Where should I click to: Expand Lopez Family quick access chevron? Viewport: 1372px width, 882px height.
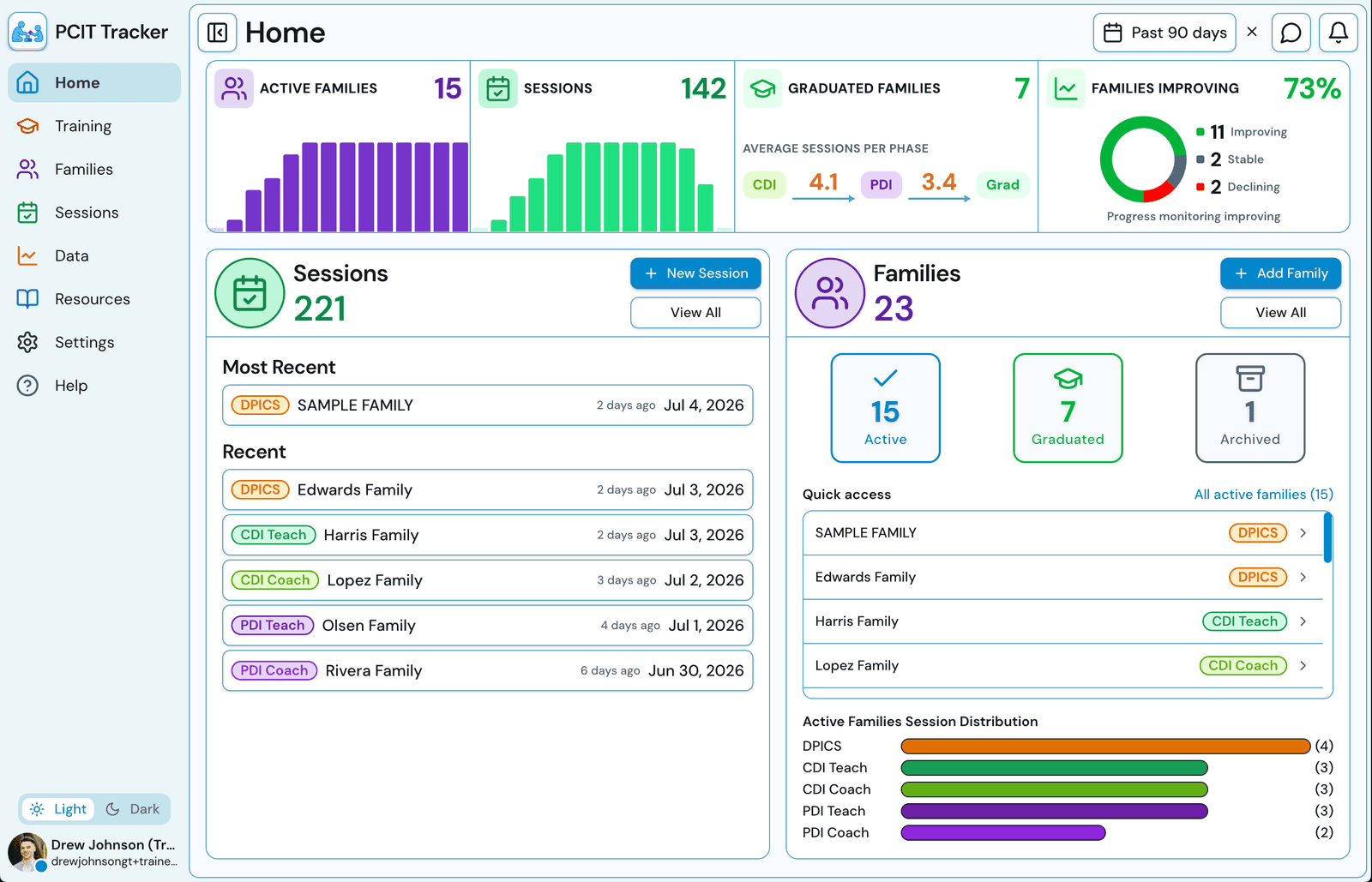1303,666
